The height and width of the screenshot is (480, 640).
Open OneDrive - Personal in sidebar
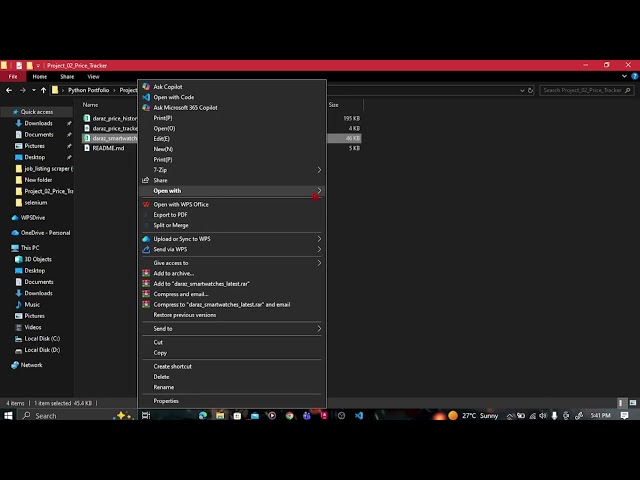pos(45,233)
